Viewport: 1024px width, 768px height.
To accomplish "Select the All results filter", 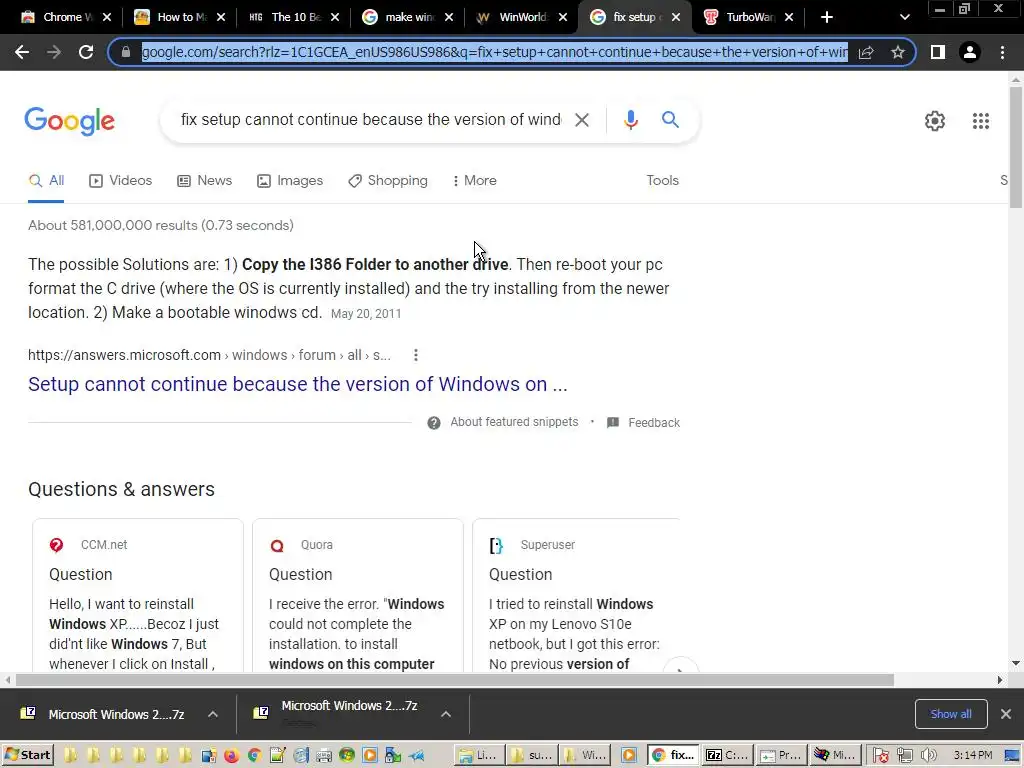I will (46, 181).
